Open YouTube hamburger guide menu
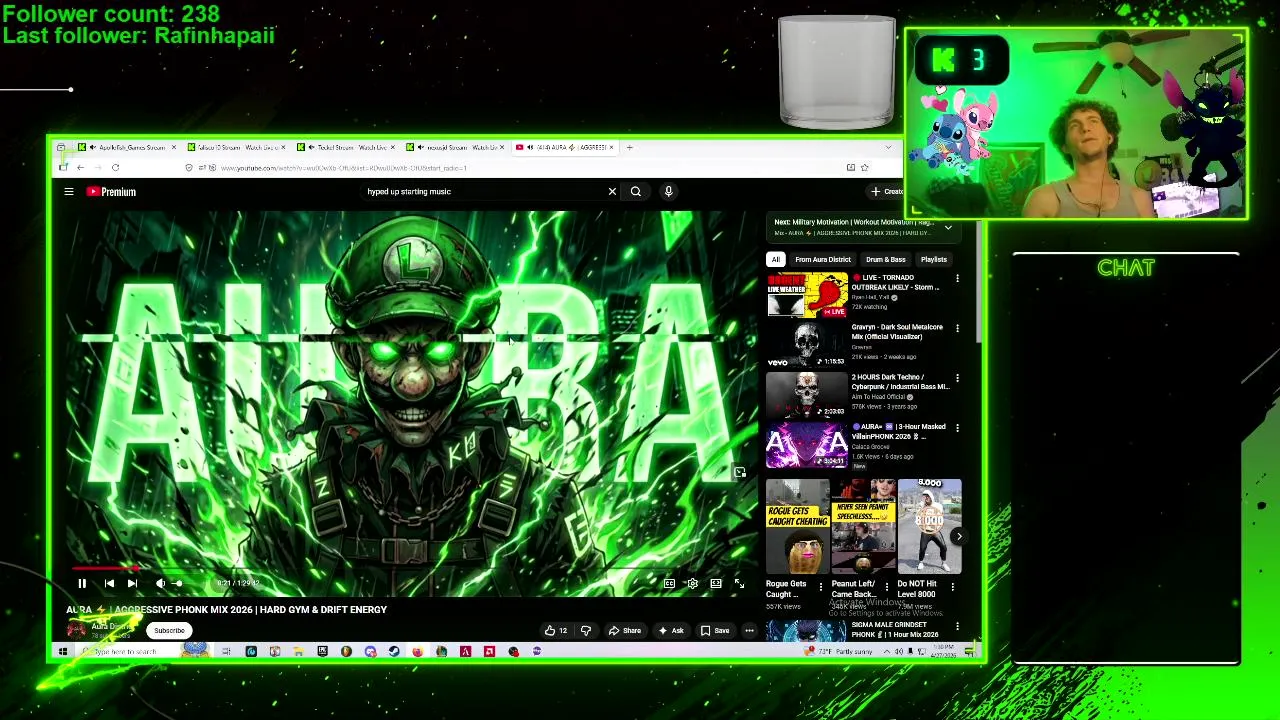 click(69, 192)
